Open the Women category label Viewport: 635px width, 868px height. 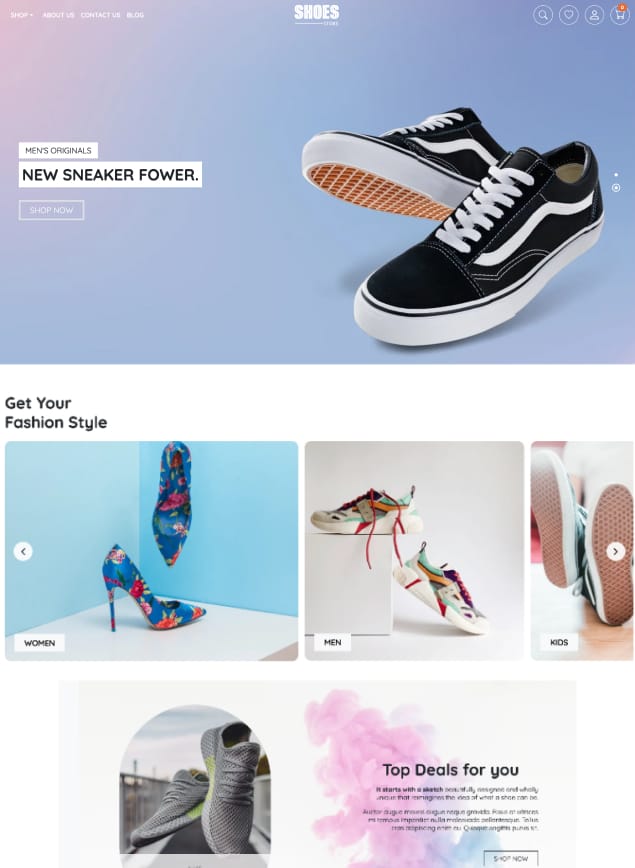(39, 643)
